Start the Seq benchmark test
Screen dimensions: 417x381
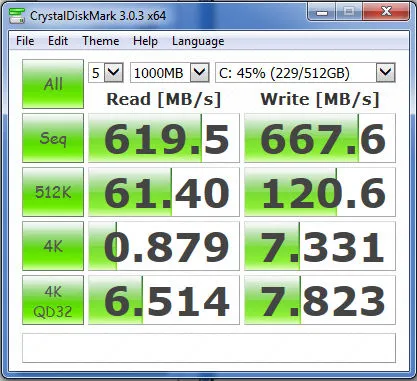click(x=53, y=138)
